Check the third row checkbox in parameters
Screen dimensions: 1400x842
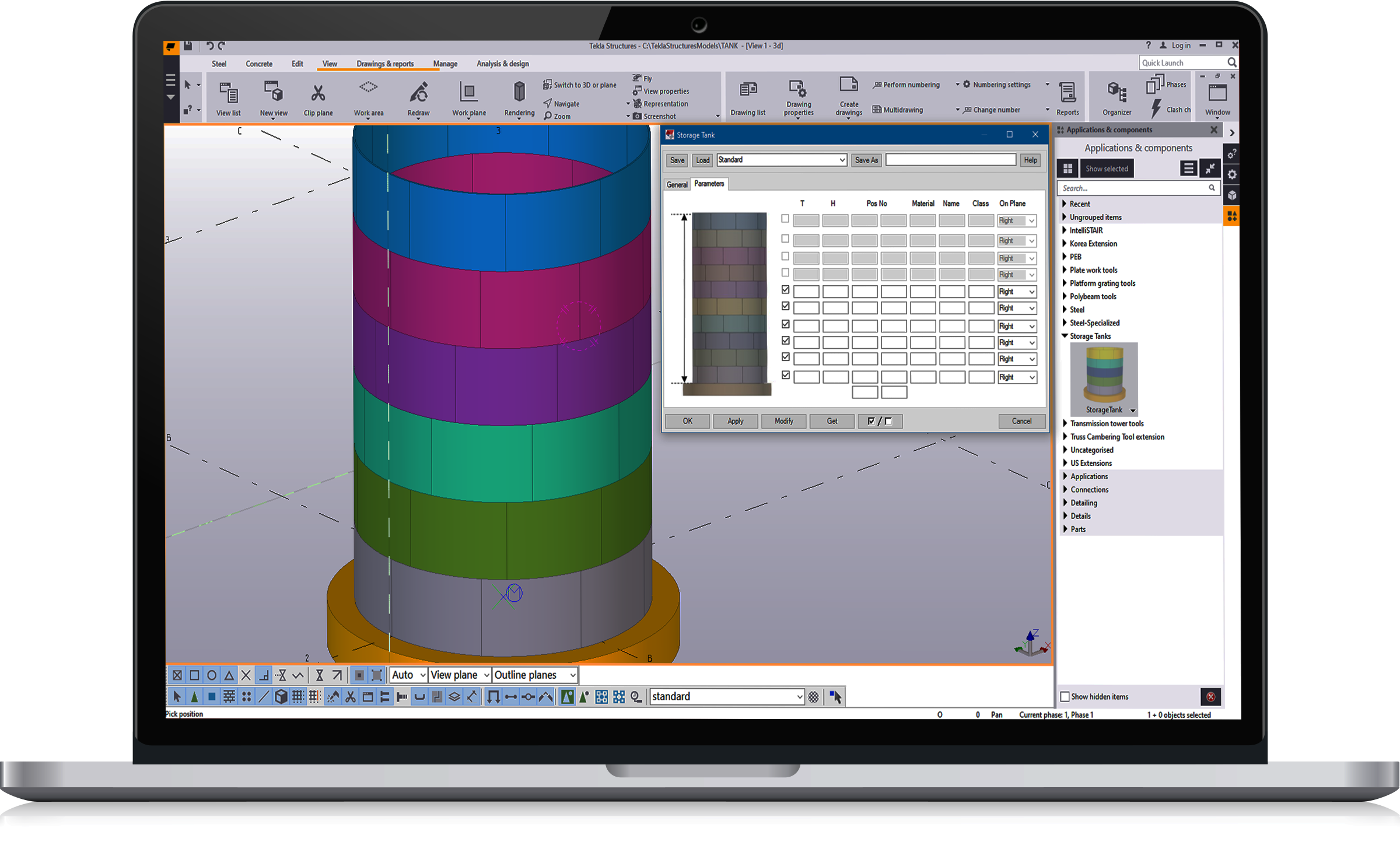(785, 257)
